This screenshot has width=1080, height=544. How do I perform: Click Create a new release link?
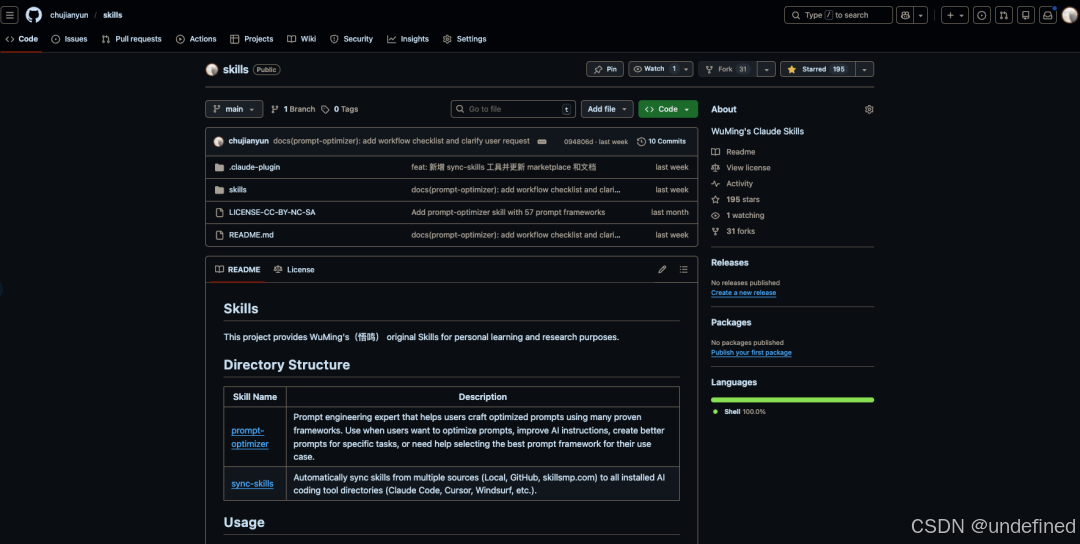tap(743, 293)
